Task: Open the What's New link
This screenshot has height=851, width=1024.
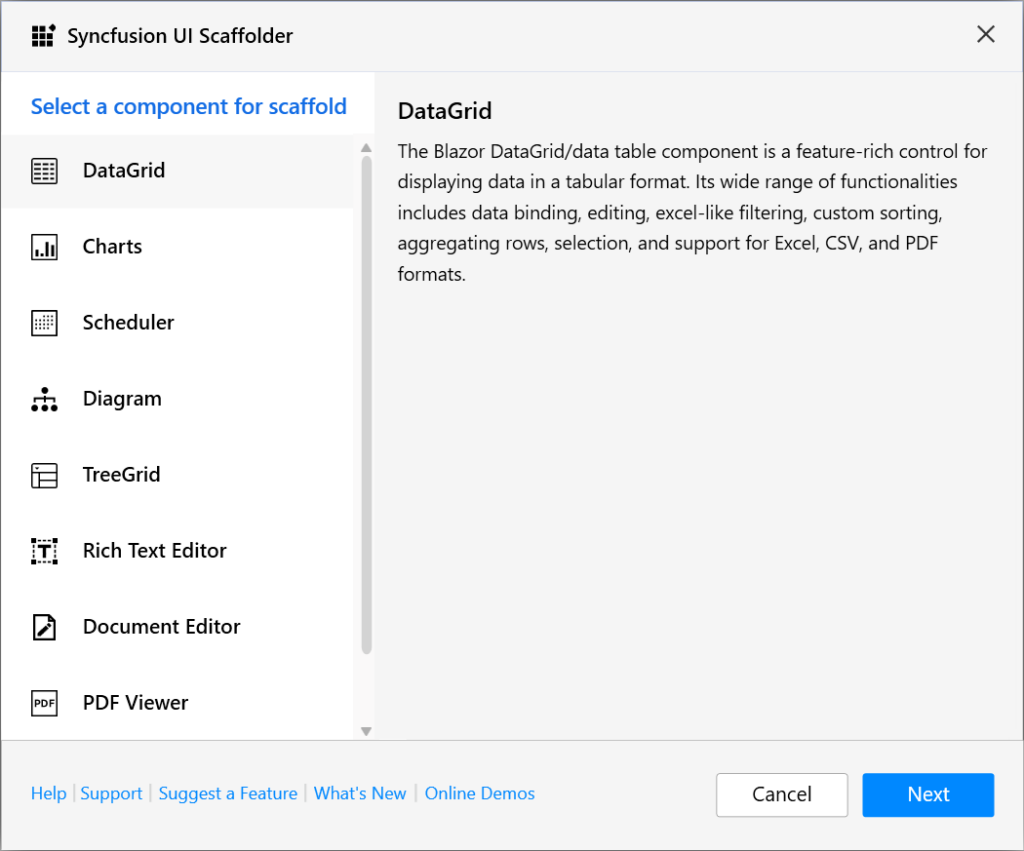Action: tap(360, 793)
